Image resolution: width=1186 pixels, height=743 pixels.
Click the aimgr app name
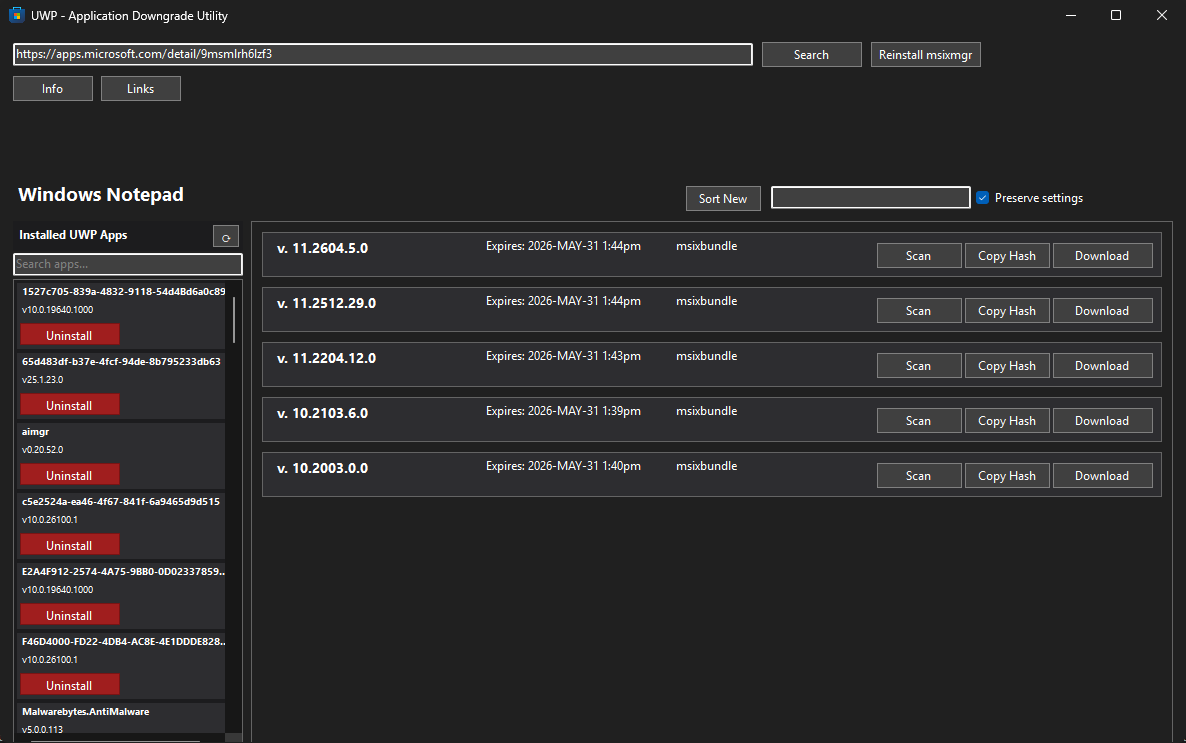[36, 431]
